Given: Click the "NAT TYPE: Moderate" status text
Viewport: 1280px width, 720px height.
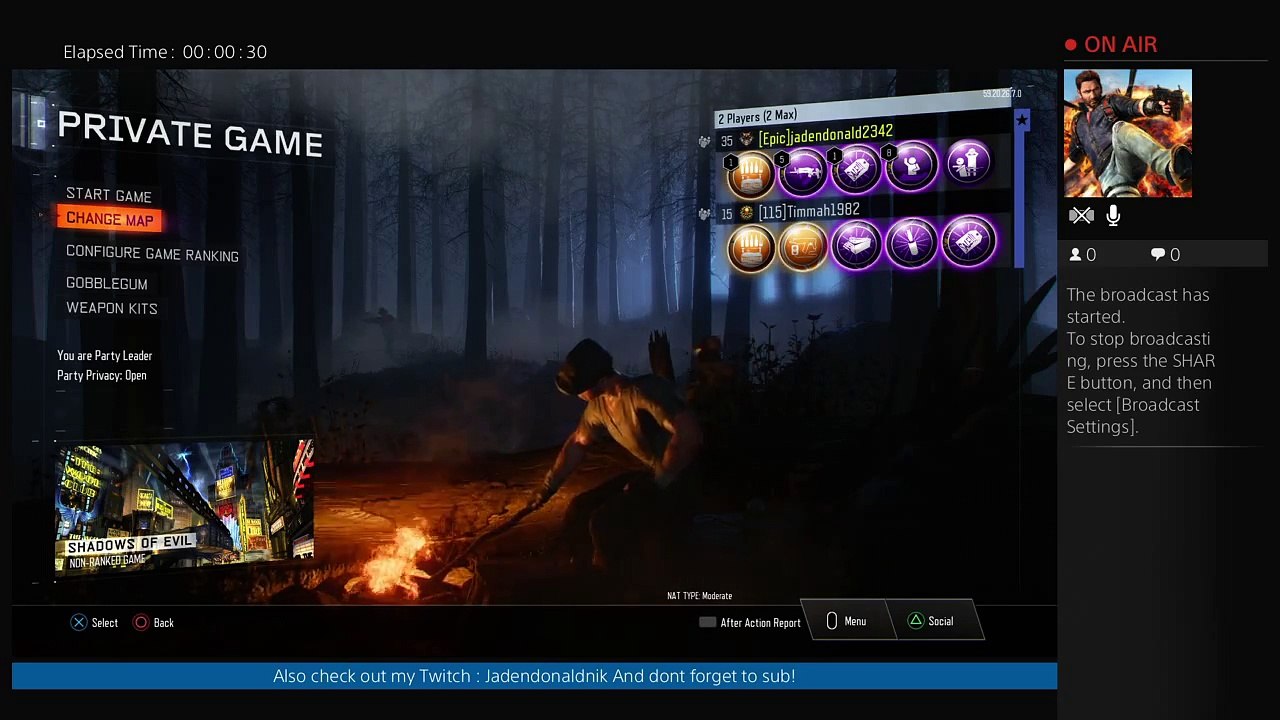Looking at the screenshot, I should 700,596.
